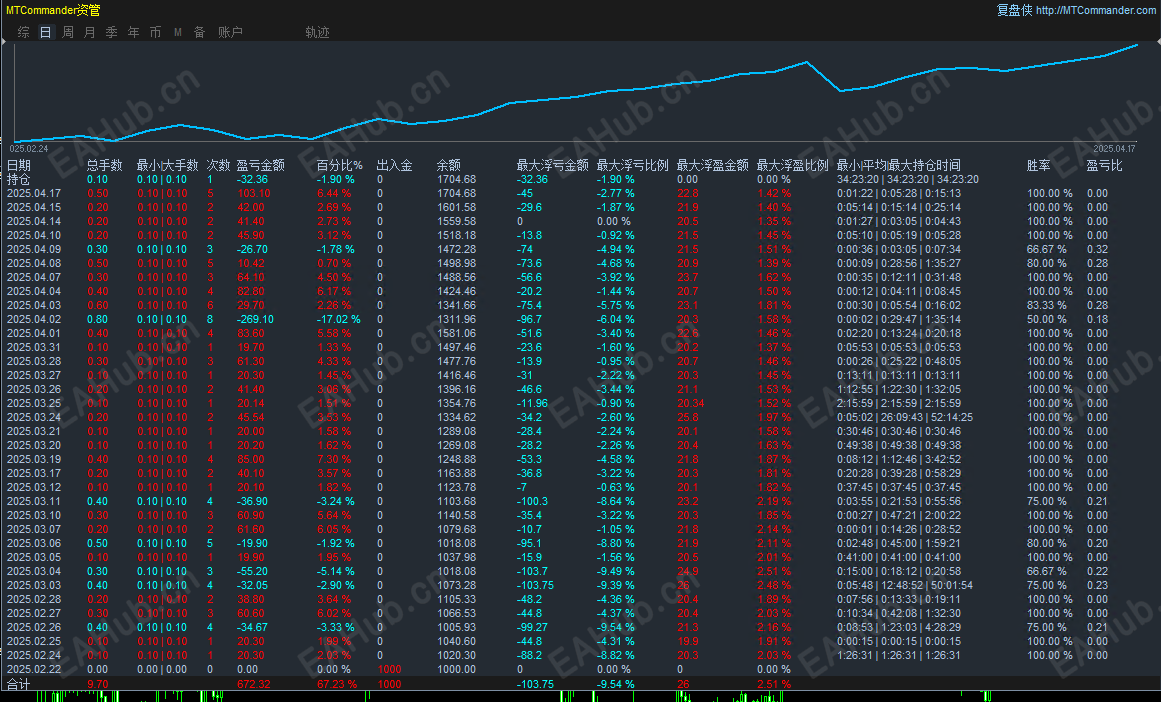Select the 2025.04.02 date row in the table
Viewport: 1161px width, 702px height.
pos(34,319)
